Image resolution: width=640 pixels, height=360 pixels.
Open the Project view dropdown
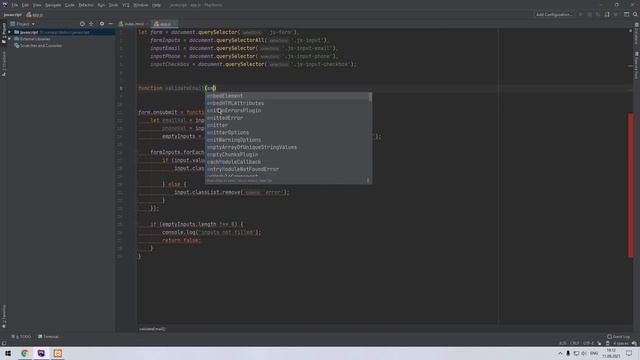tap(23, 24)
